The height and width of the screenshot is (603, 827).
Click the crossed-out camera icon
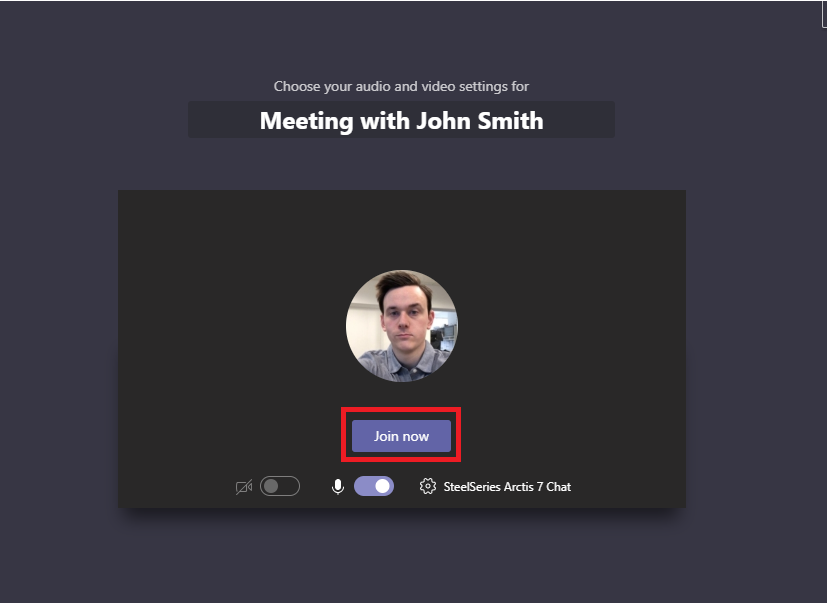(x=244, y=486)
